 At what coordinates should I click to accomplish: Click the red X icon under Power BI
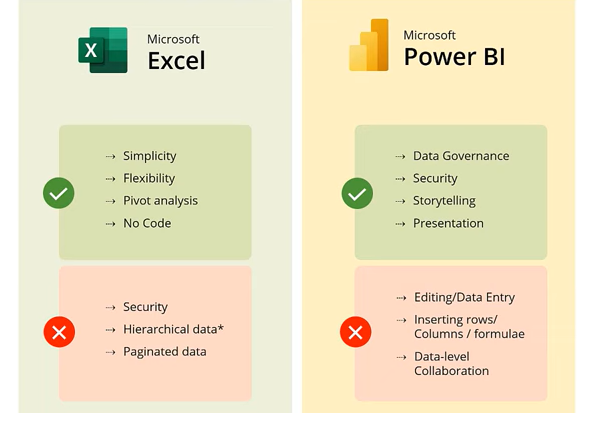tap(355, 332)
